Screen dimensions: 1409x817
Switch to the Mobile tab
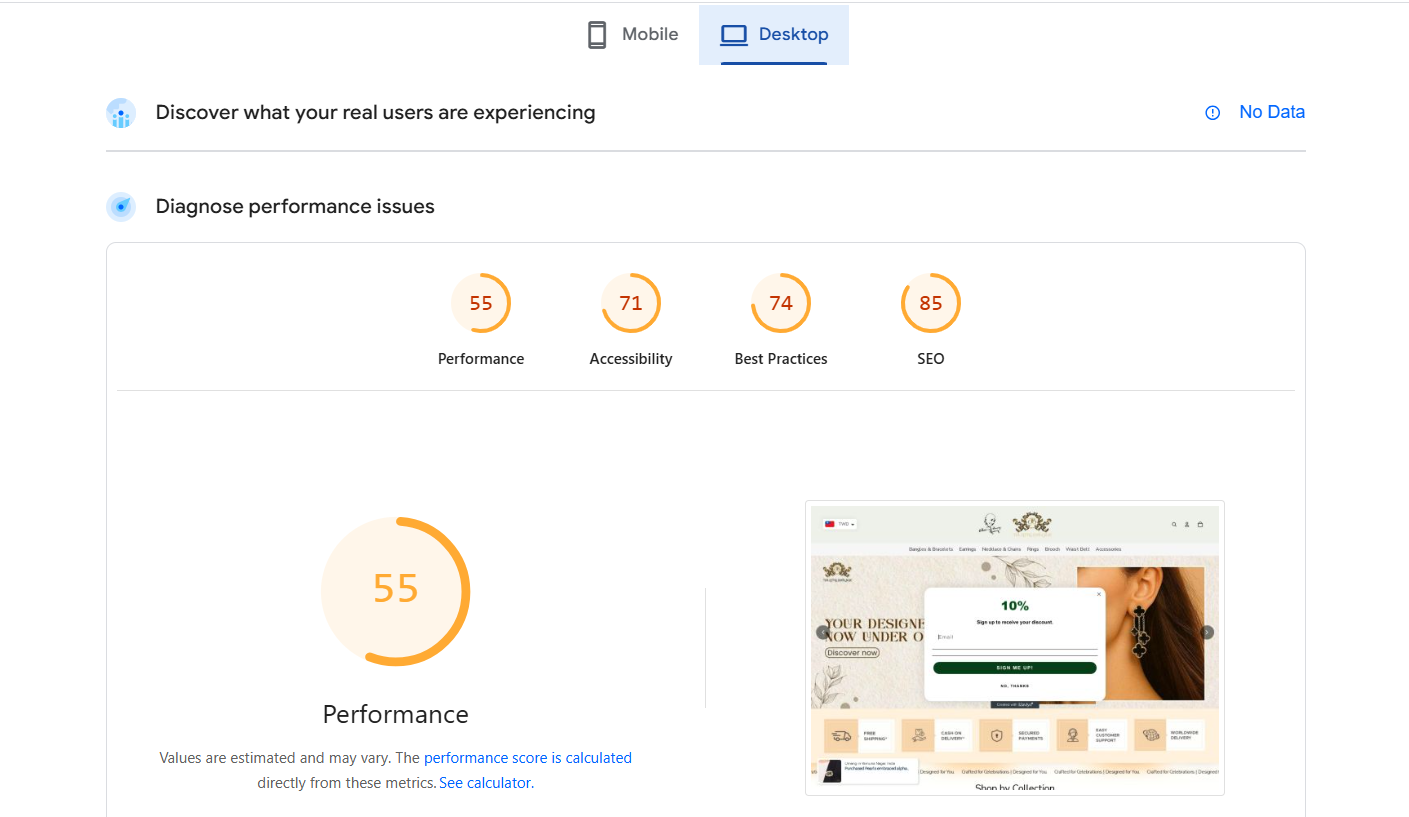(650, 35)
